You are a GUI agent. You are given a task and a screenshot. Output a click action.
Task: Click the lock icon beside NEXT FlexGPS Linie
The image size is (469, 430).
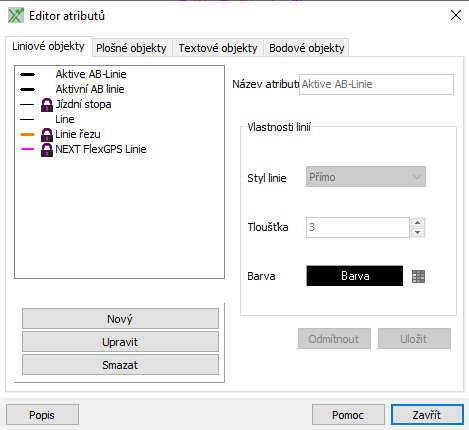[47, 150]
